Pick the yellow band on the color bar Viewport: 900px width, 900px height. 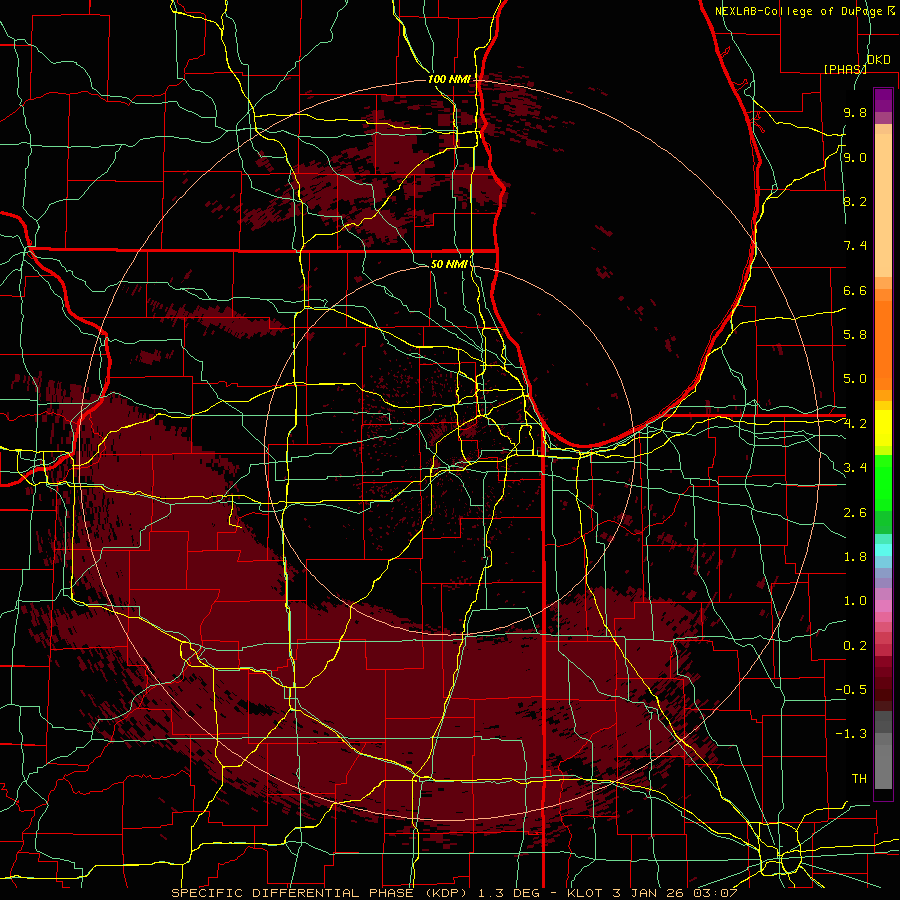pyautogui.click(x=883, y=428)
